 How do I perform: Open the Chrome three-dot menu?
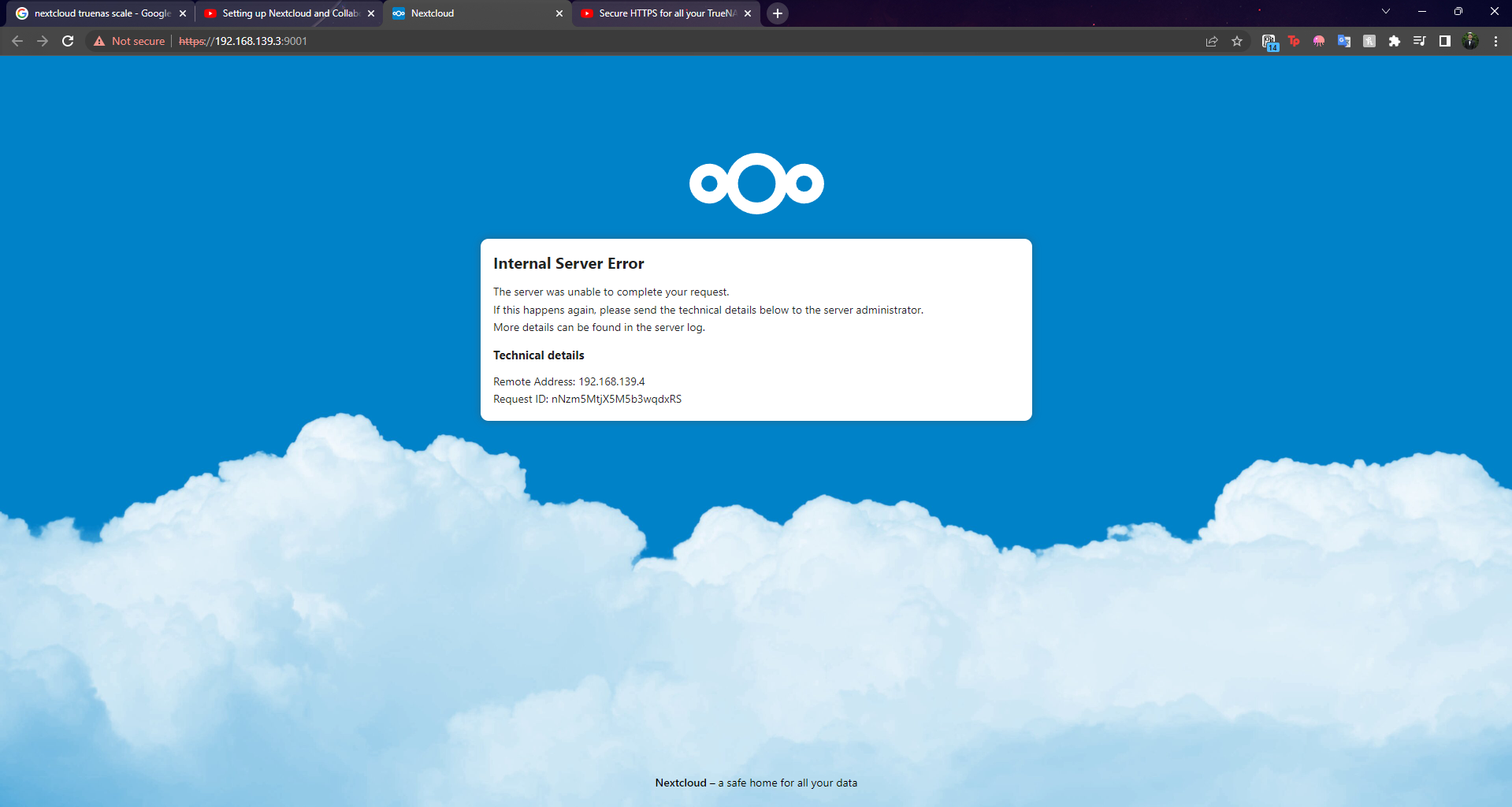click(x=1495, y=41)
